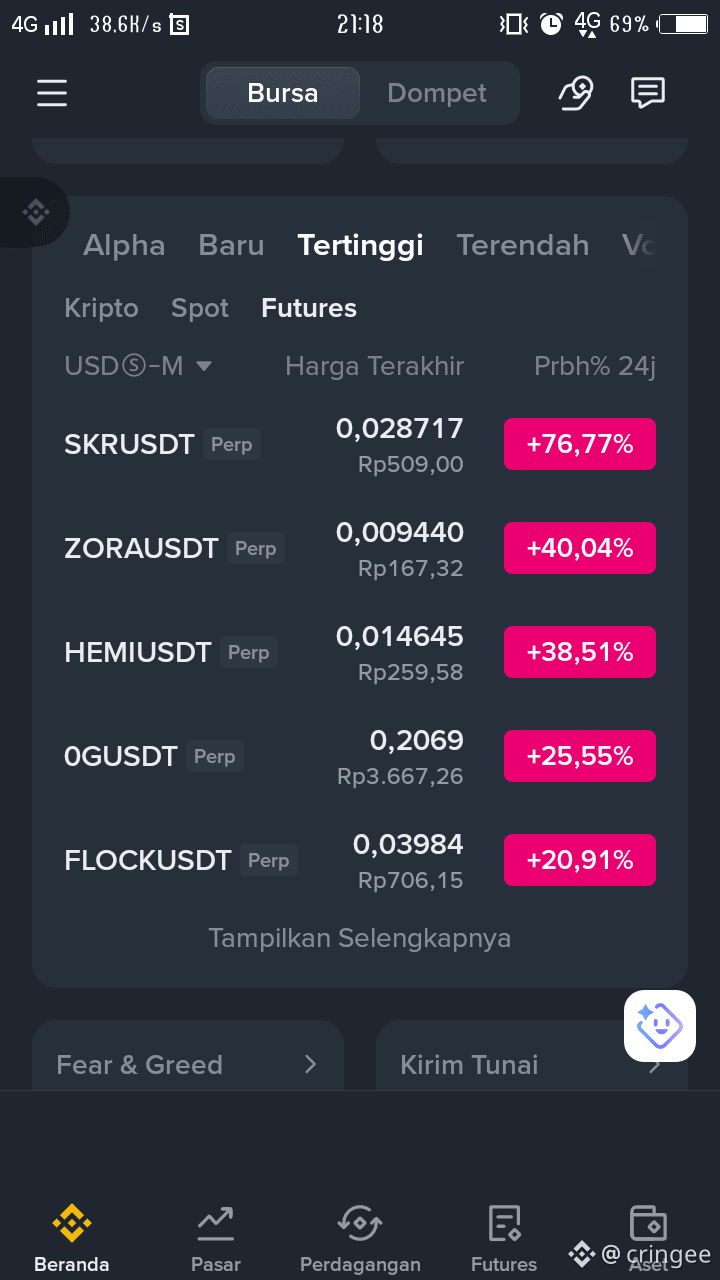Switch to Bursa mode
Screen dimensions: 720x1280
point(283,93)
